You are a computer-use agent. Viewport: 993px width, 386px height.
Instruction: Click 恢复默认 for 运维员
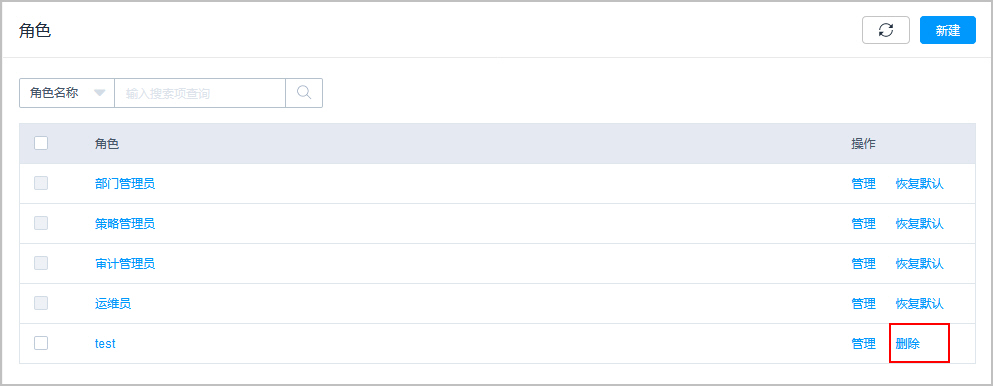tap(920, 304)
